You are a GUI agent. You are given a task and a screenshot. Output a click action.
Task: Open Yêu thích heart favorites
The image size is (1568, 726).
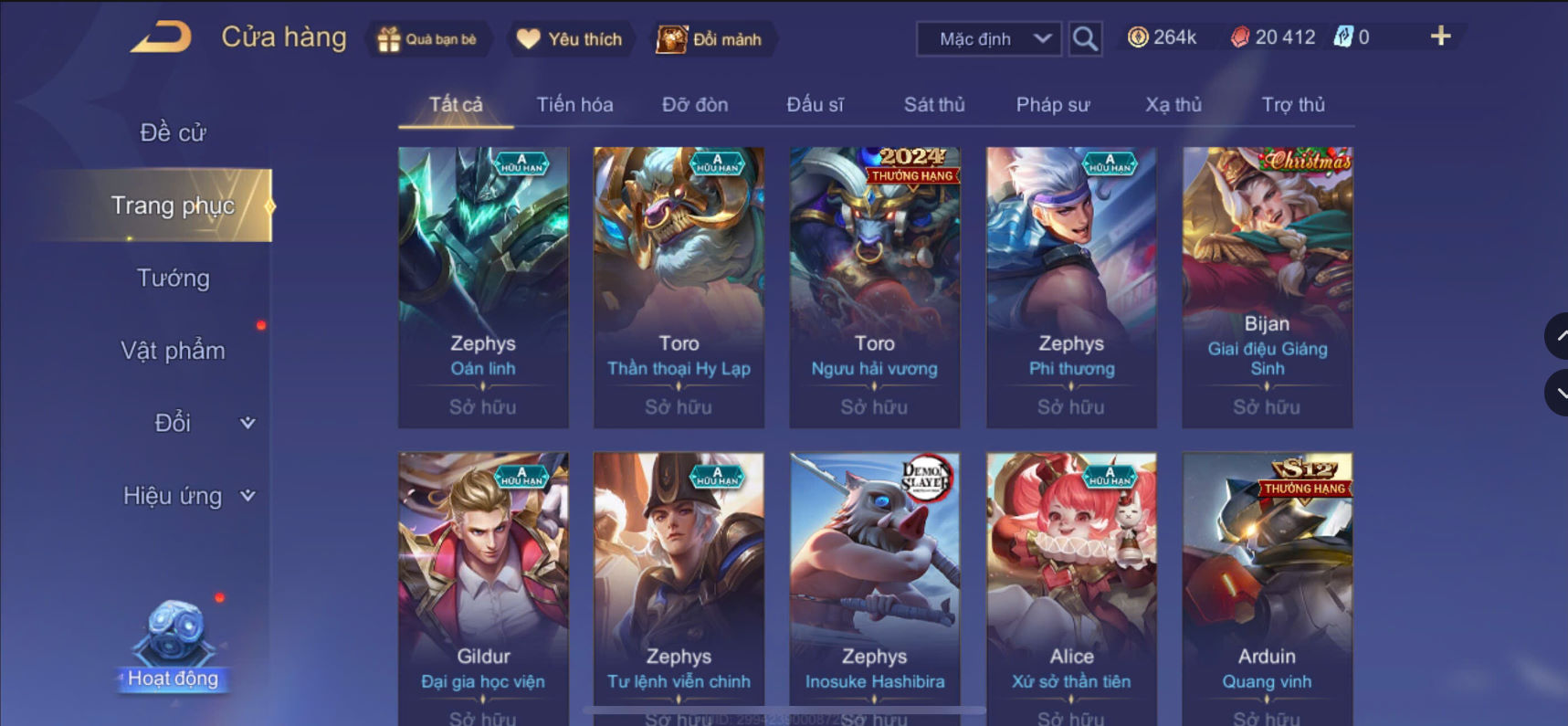click(x=528, y=39)
